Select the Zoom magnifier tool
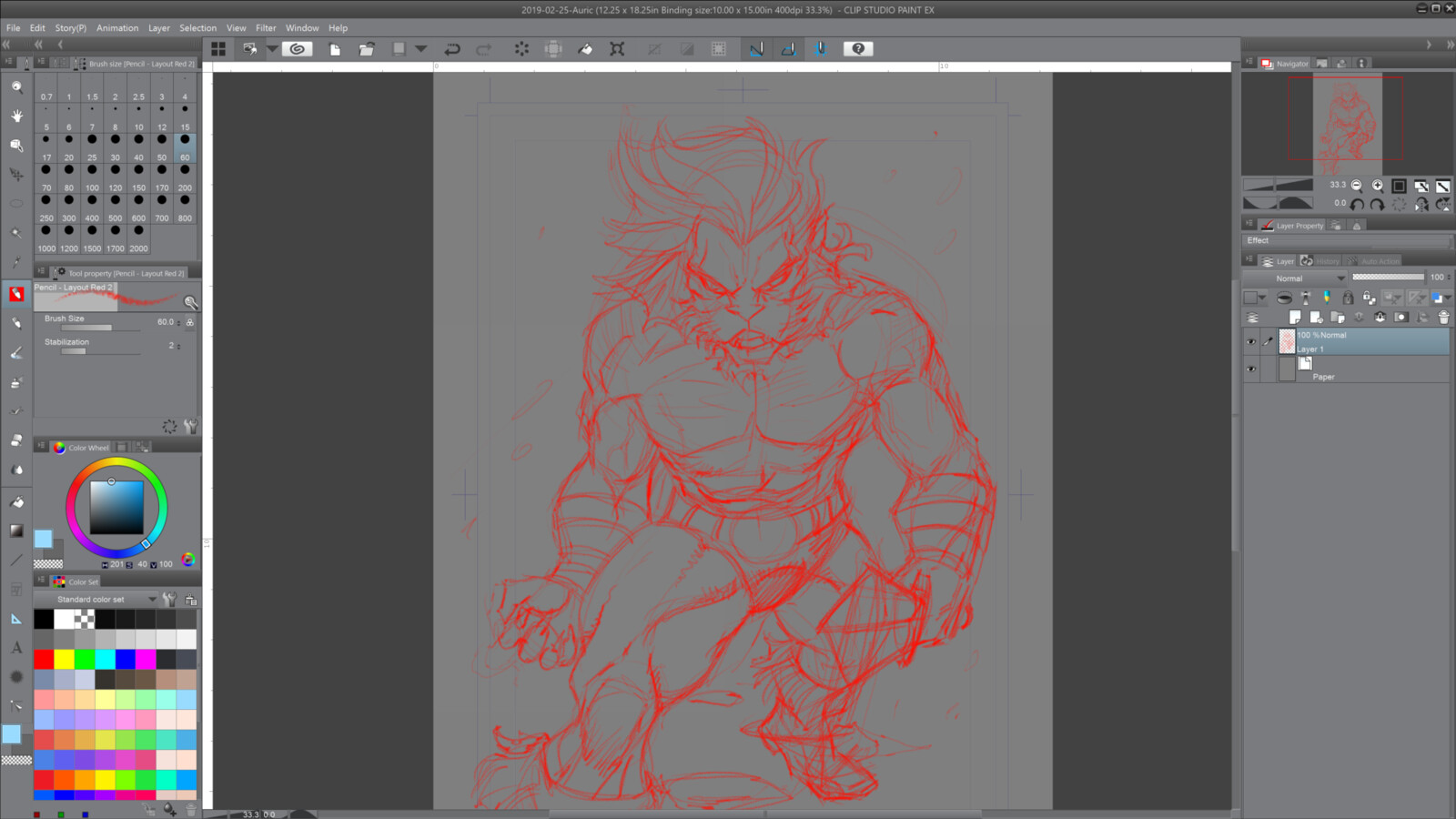The width and height of the screenshot is (1456, 819). click(16, 86)
